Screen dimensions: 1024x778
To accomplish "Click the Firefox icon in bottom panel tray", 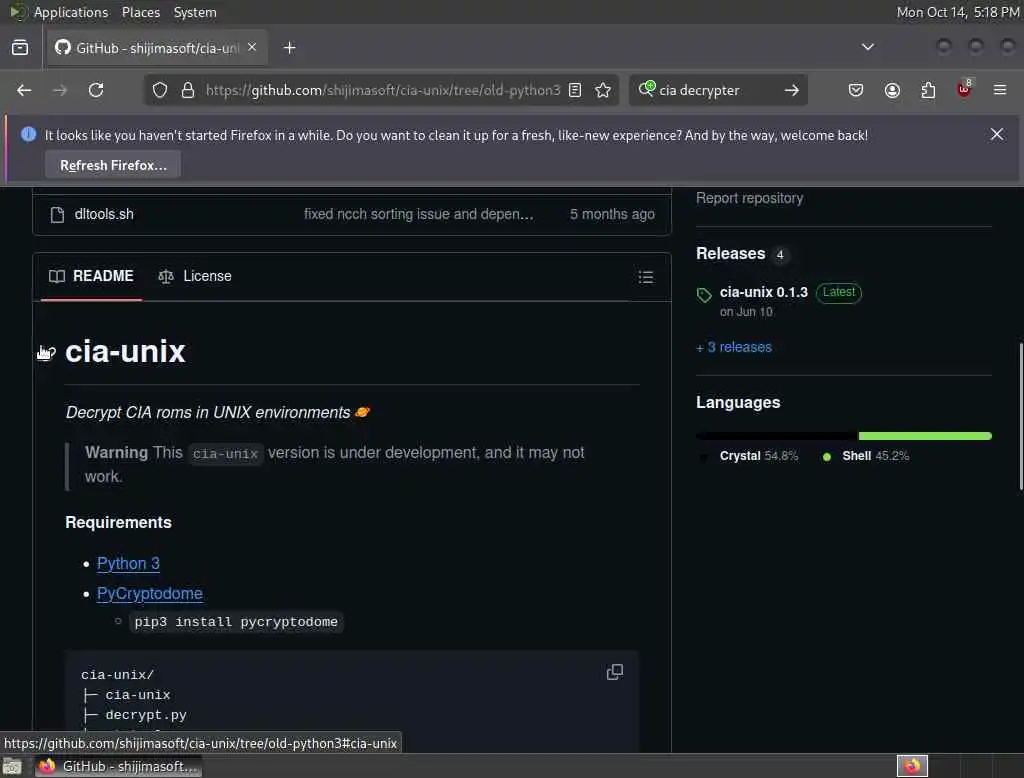I will pyautogui.click(x=912, y=766).
